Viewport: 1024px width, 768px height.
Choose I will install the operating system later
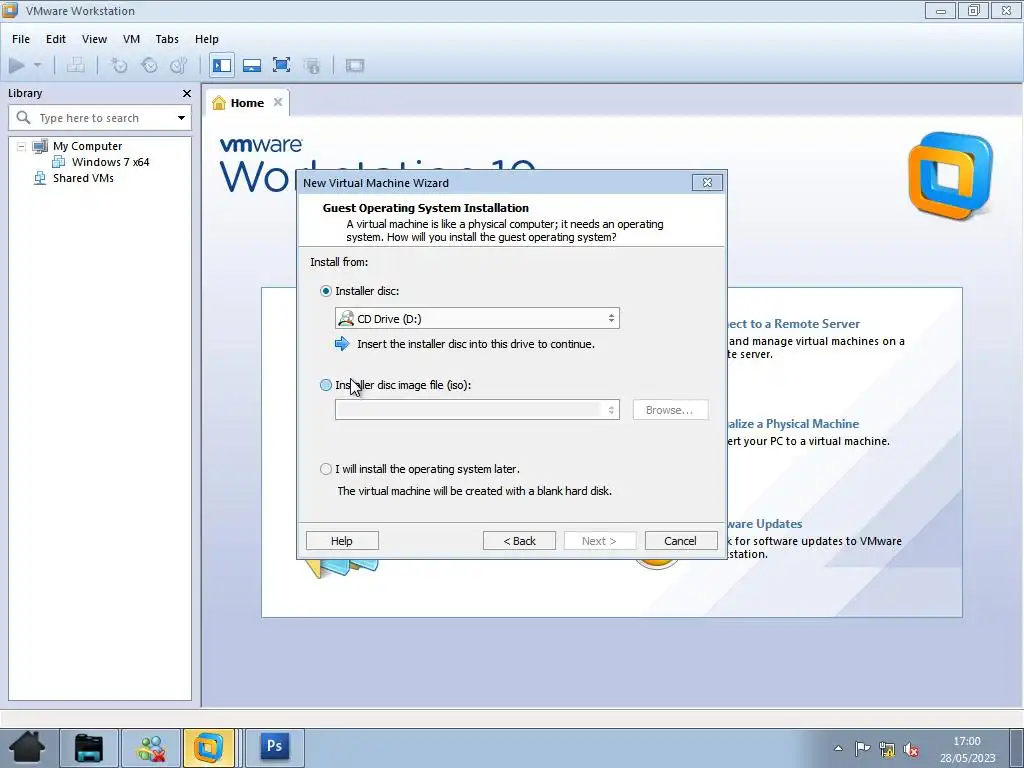click(x=326, y=469)
